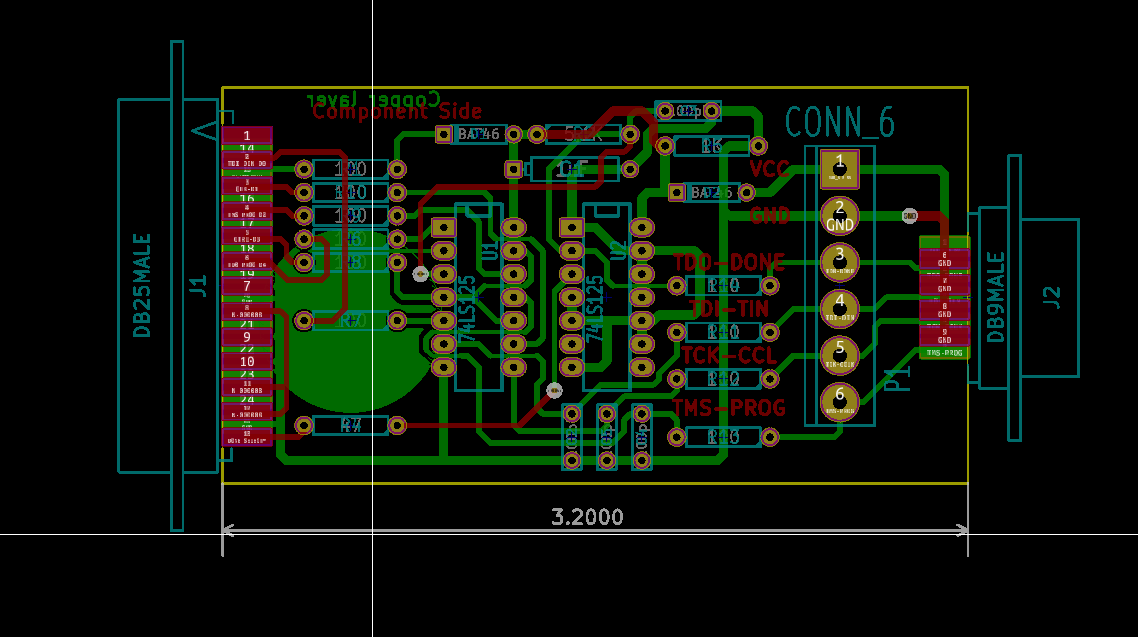
Task: Select round pad 5 of CONN_6
Action: 840,356
